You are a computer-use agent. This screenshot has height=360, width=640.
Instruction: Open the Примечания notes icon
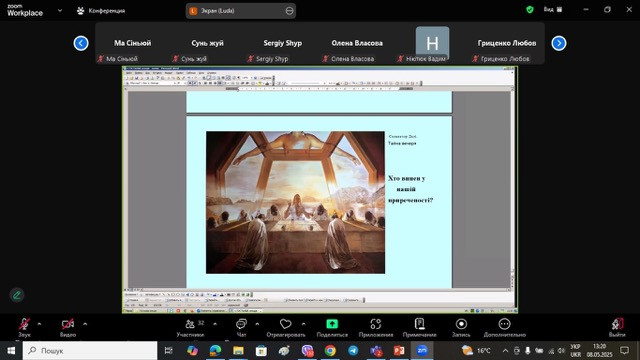[x=420, y=324]
